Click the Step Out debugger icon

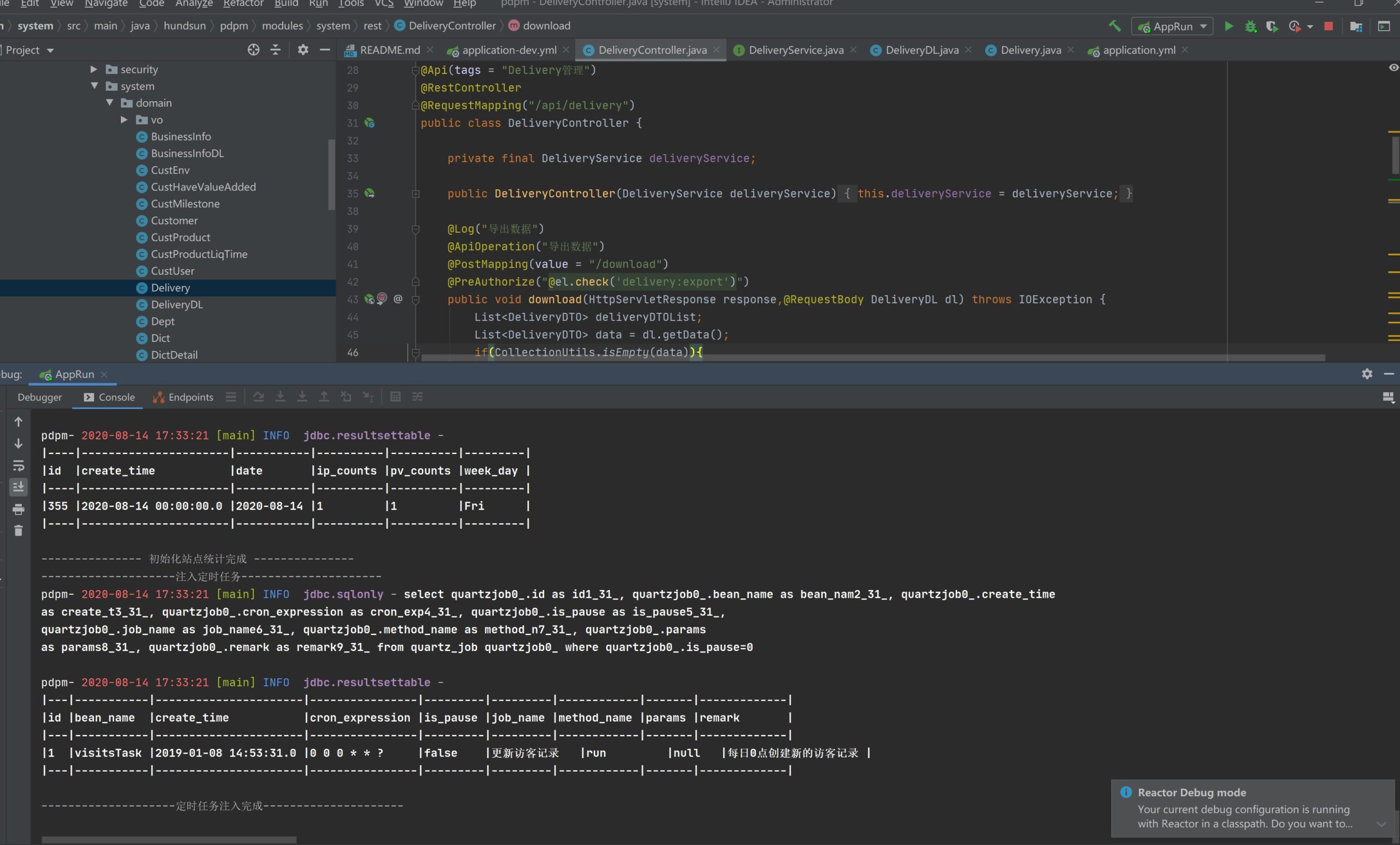pos(324,397)
